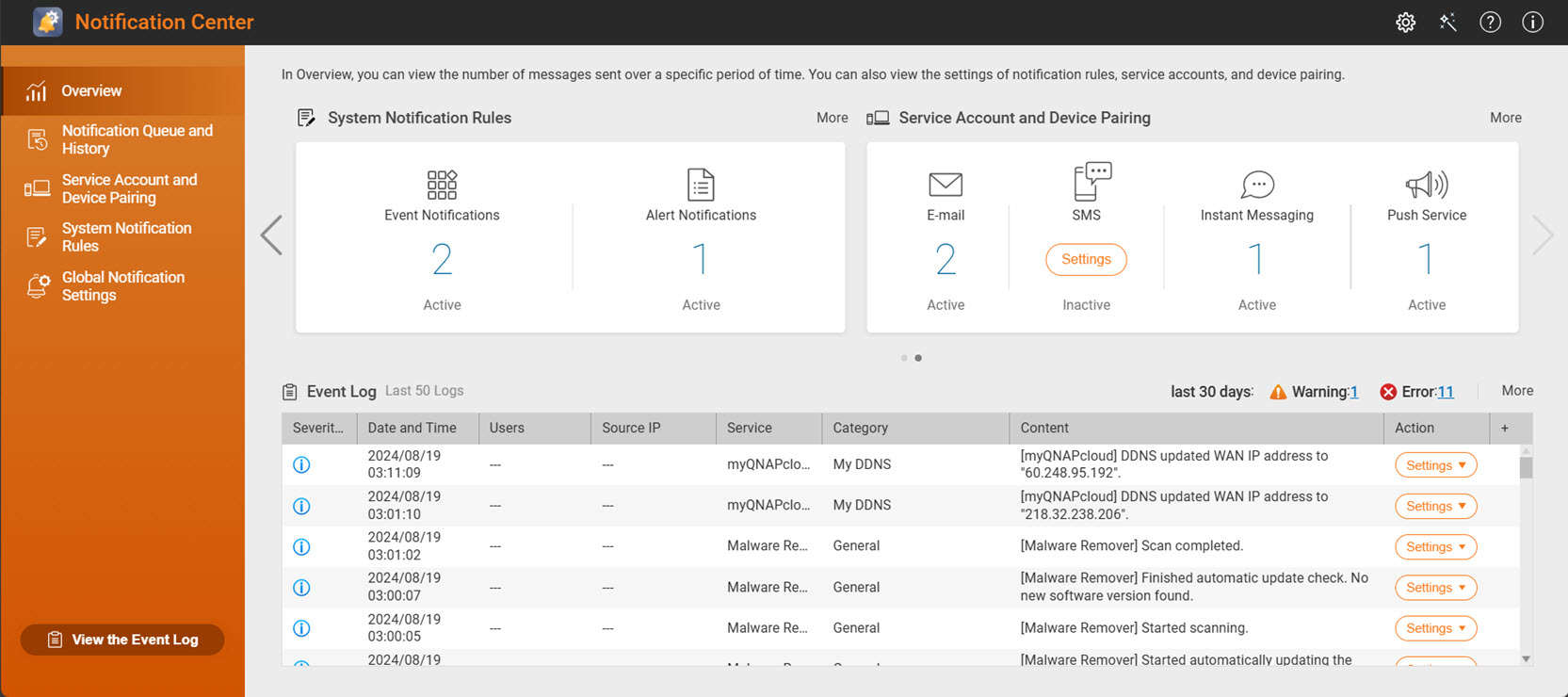Sort by Service column header
This screenshot has height=697, width=1568.
[x=768, y=428]
